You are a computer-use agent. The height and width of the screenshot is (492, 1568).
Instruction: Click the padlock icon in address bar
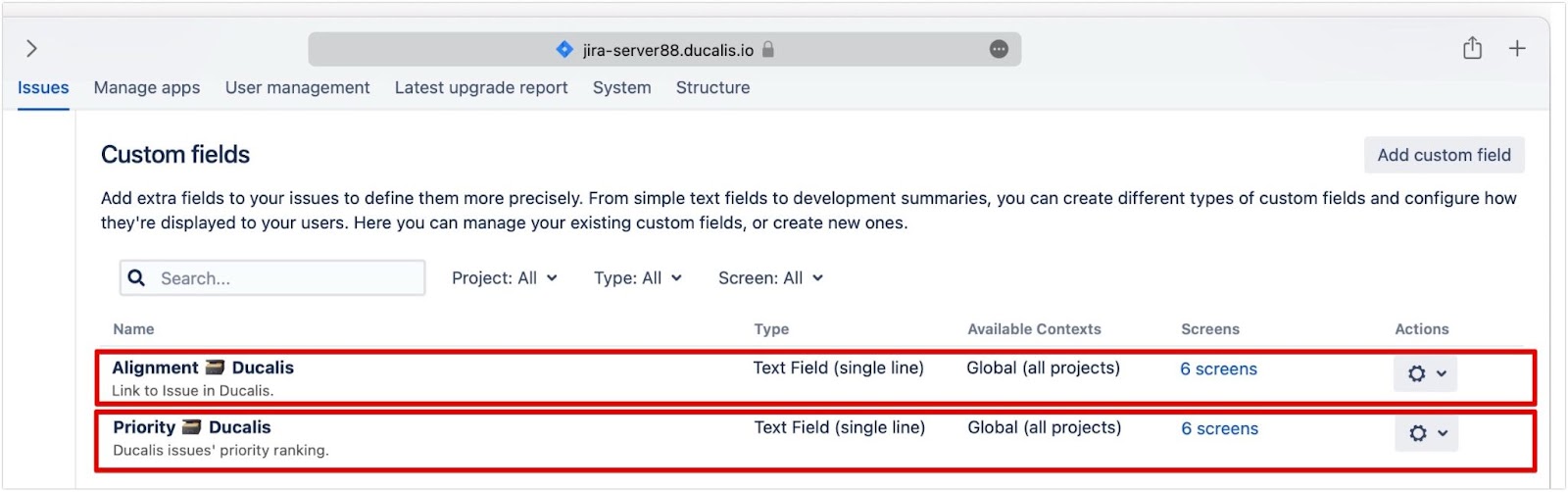(x=768, y=49)
